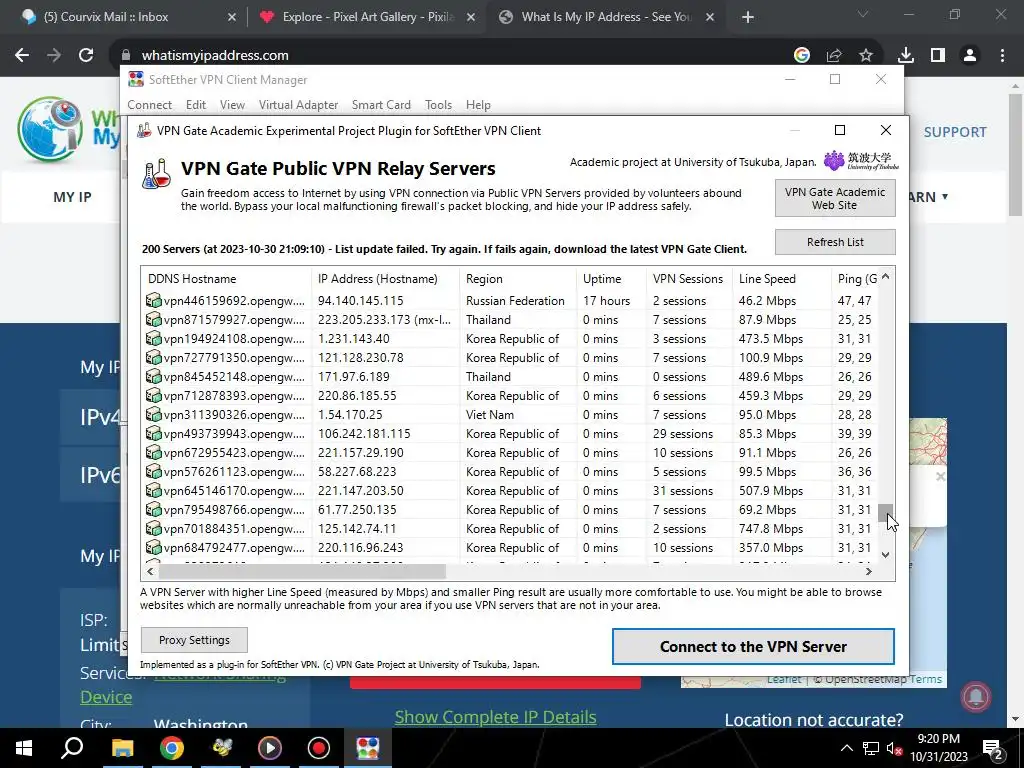Image resolution: width=1024 pixels, height=768 pixels.
Task: Click the 17 hours uptime cell
Action: (606, 300)
